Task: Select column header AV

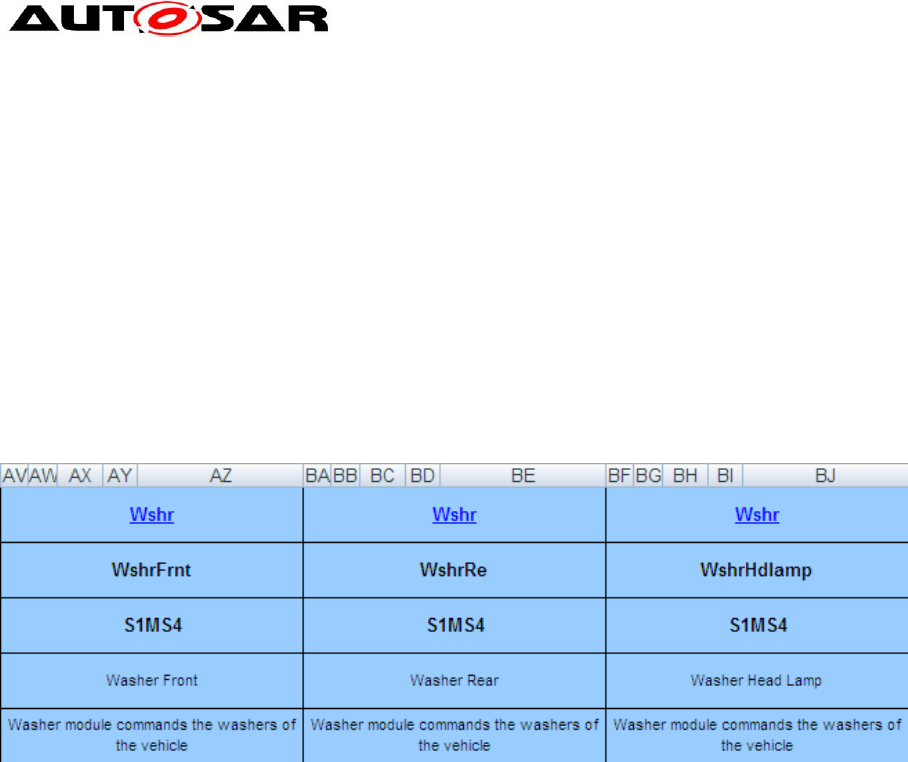Action: pyautogui.click(x=14, y=475)
